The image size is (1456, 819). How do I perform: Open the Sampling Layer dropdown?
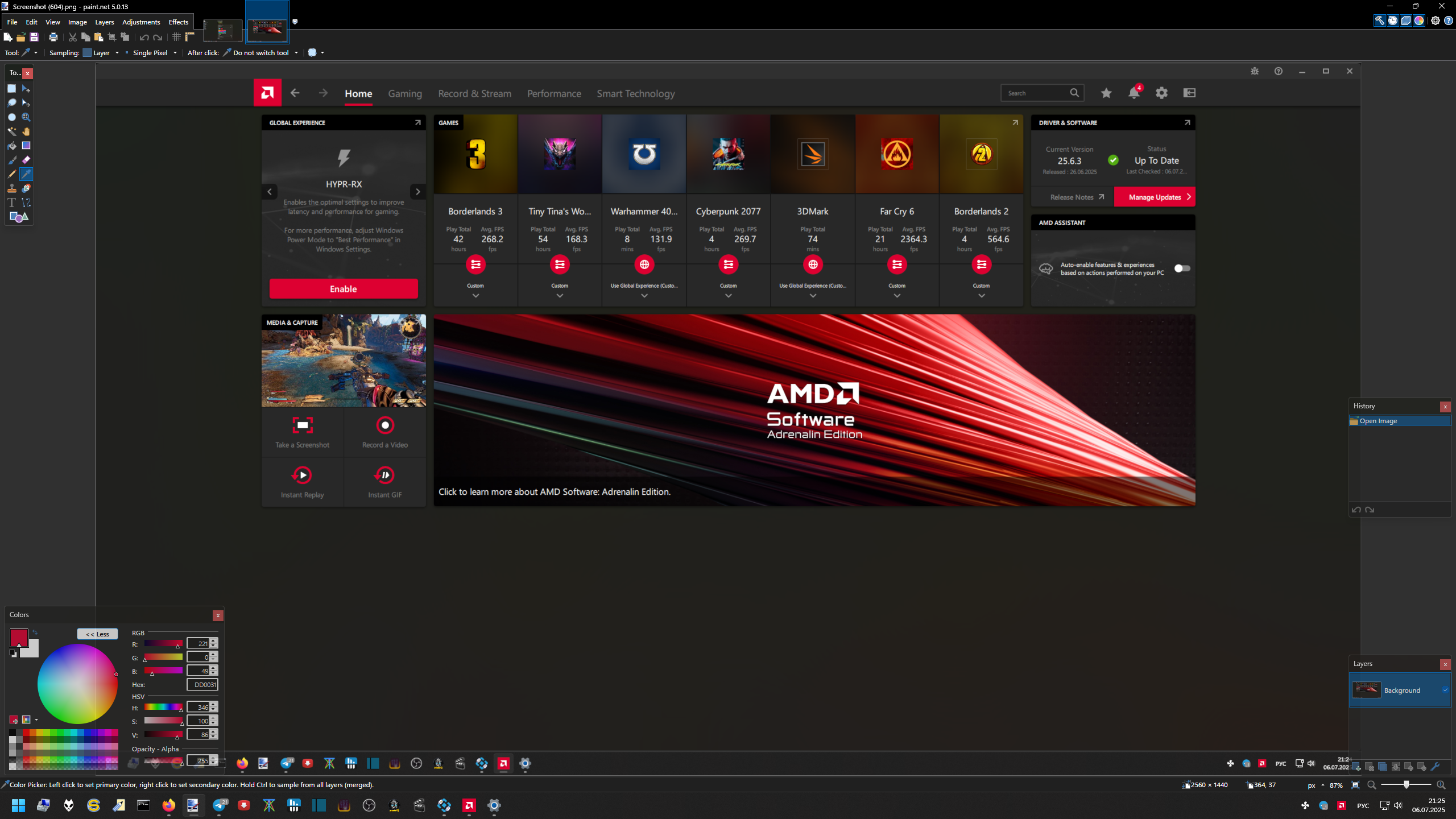[x=102, y=53]
